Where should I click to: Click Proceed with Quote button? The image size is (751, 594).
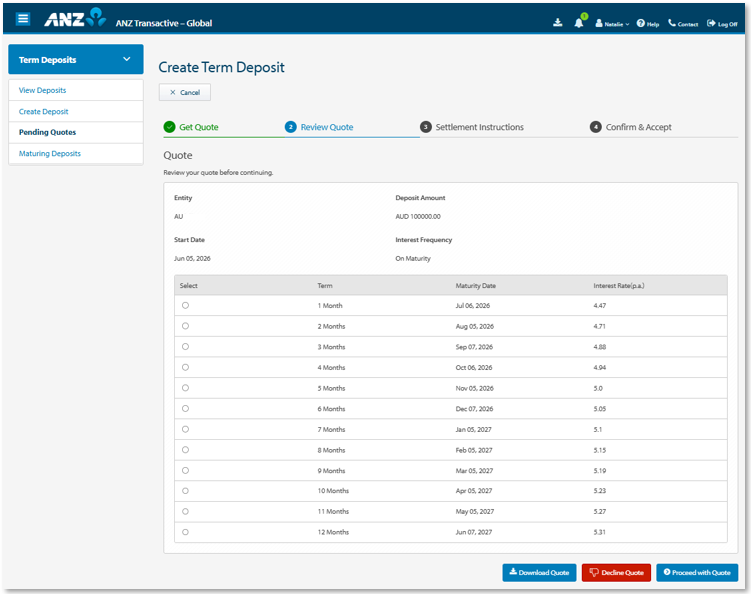[x=697, y=572]
